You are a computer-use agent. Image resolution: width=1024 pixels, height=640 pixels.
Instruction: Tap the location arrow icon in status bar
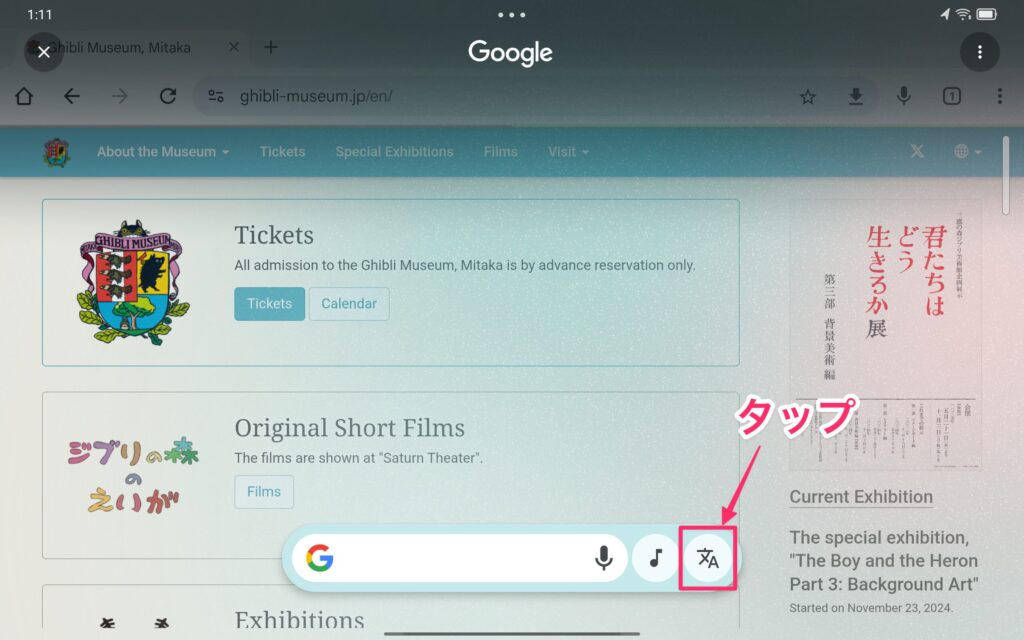tap(945, 14)
